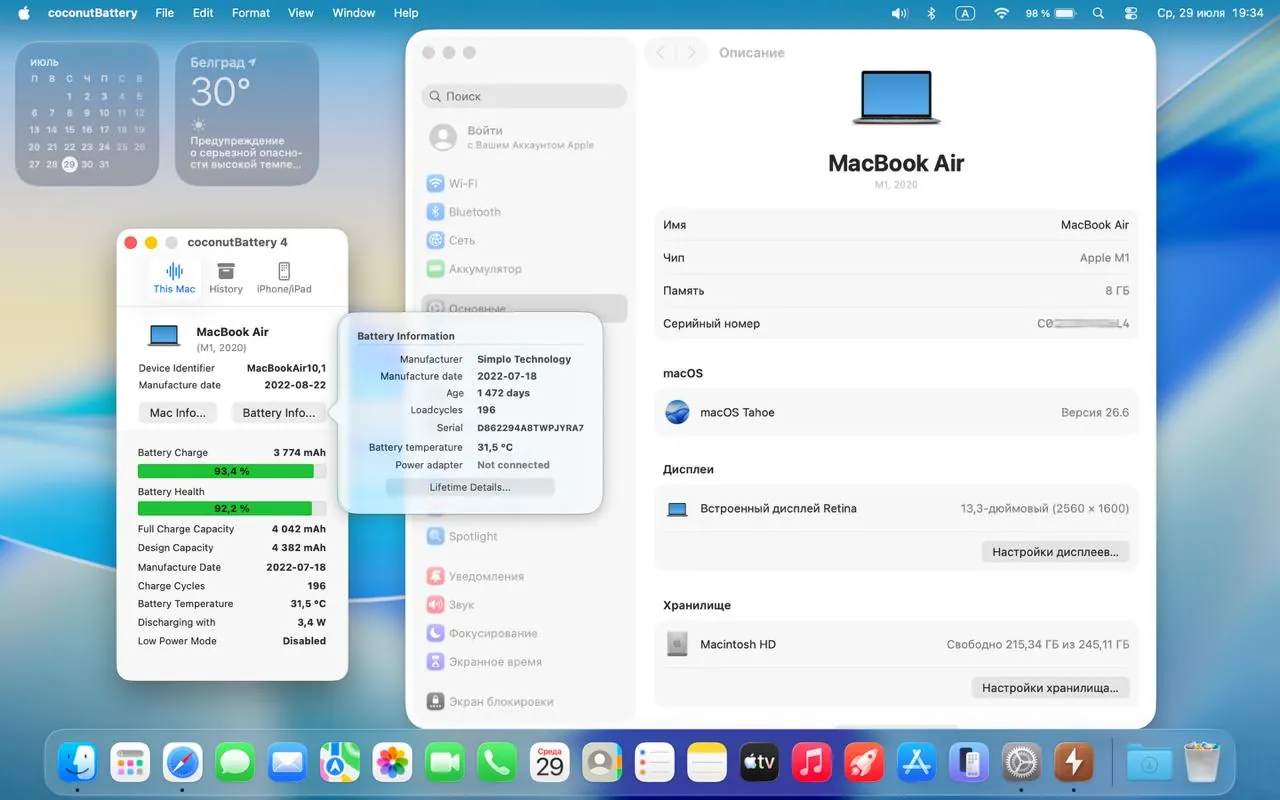Select Звук in System Settings sidebar
Viewport: 1280px width, 800px height.
coord(525,605)
